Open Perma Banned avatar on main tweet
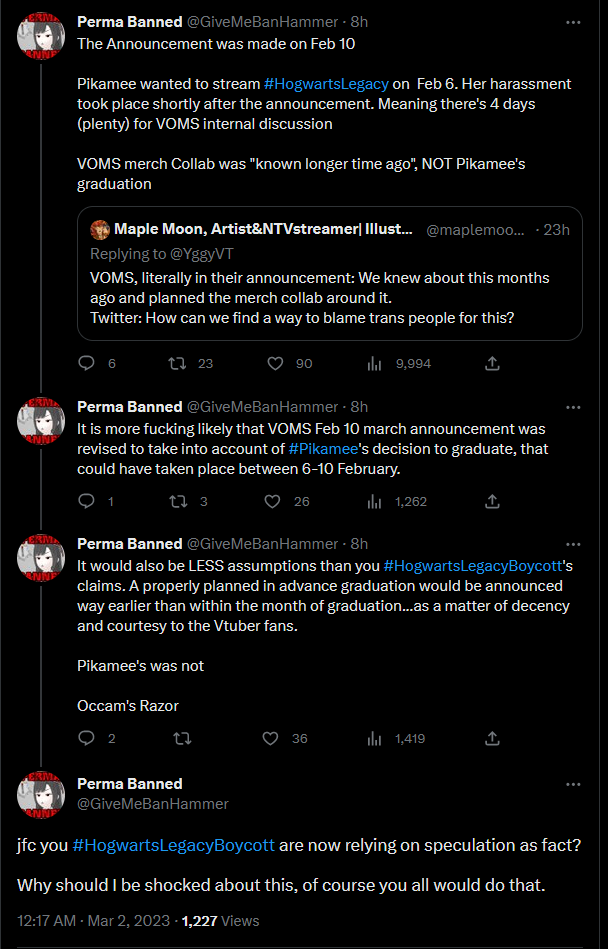This screenshot has width=608, height=949. tap(41, 795)
